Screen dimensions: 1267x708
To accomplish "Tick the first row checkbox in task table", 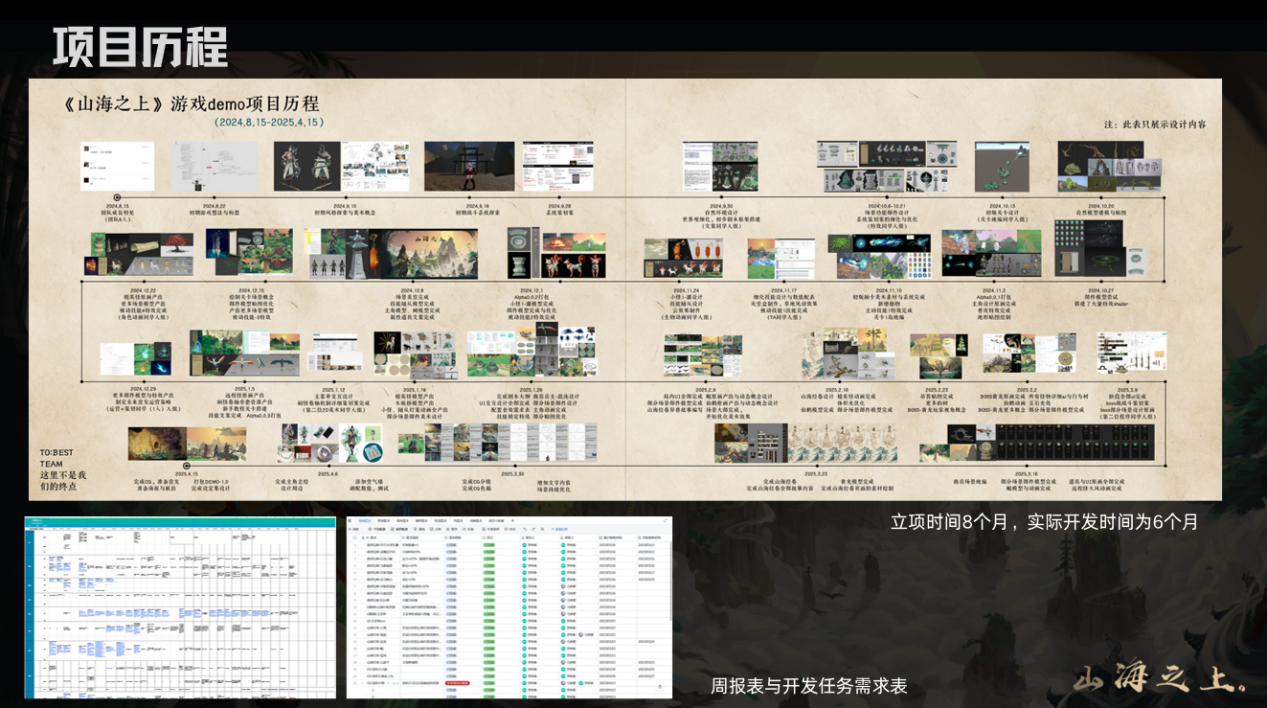I will click(355, 546).
